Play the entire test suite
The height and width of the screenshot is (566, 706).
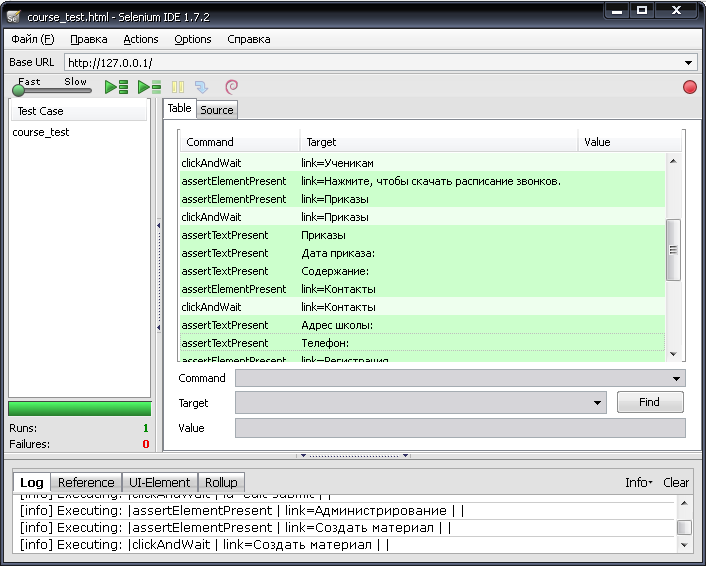pyautogui.click(x=117, y=87)
